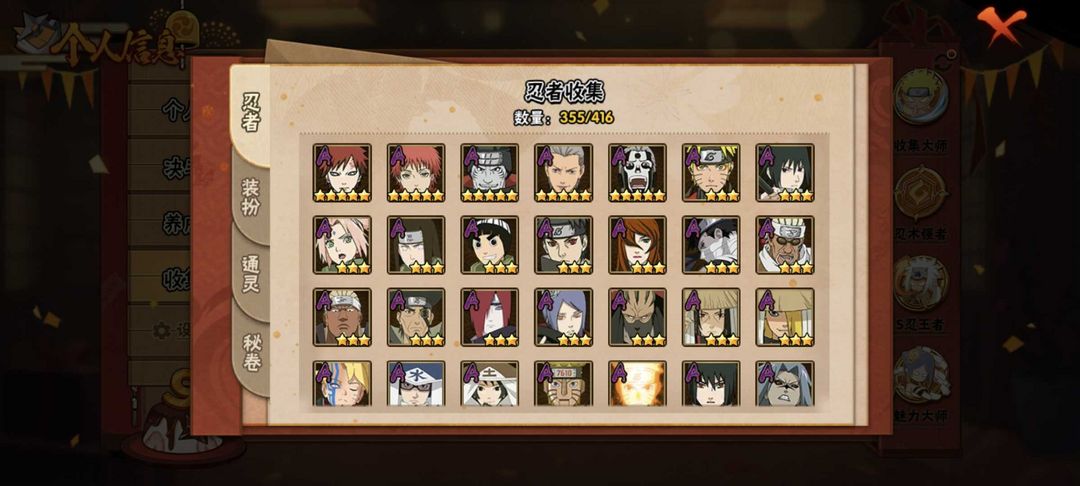Image resolution: width=1080 pixels, height=486 pixels.
Task: Select the red-haired Gaara ninja portrait
Action: (x=342, y=173)
